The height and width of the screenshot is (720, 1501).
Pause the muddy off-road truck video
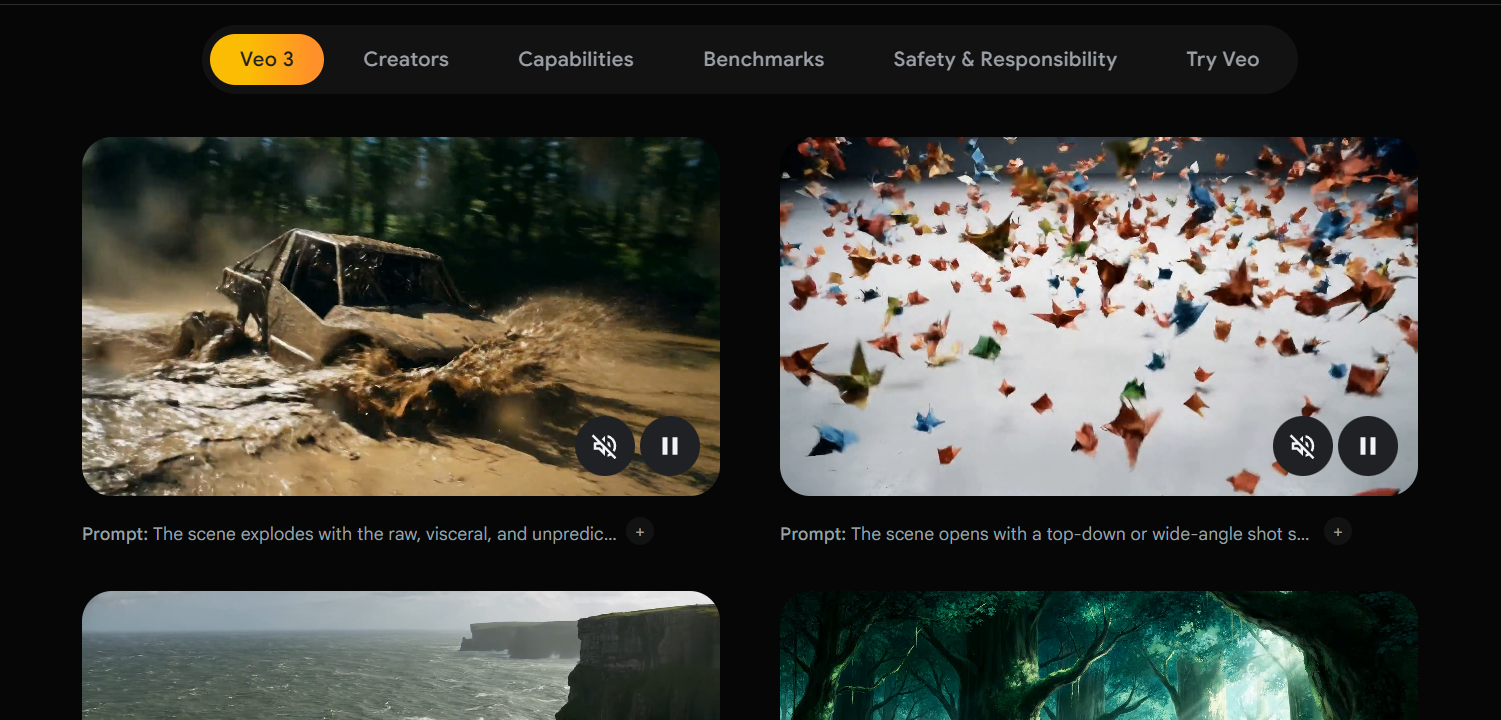(x=670, y=446)
